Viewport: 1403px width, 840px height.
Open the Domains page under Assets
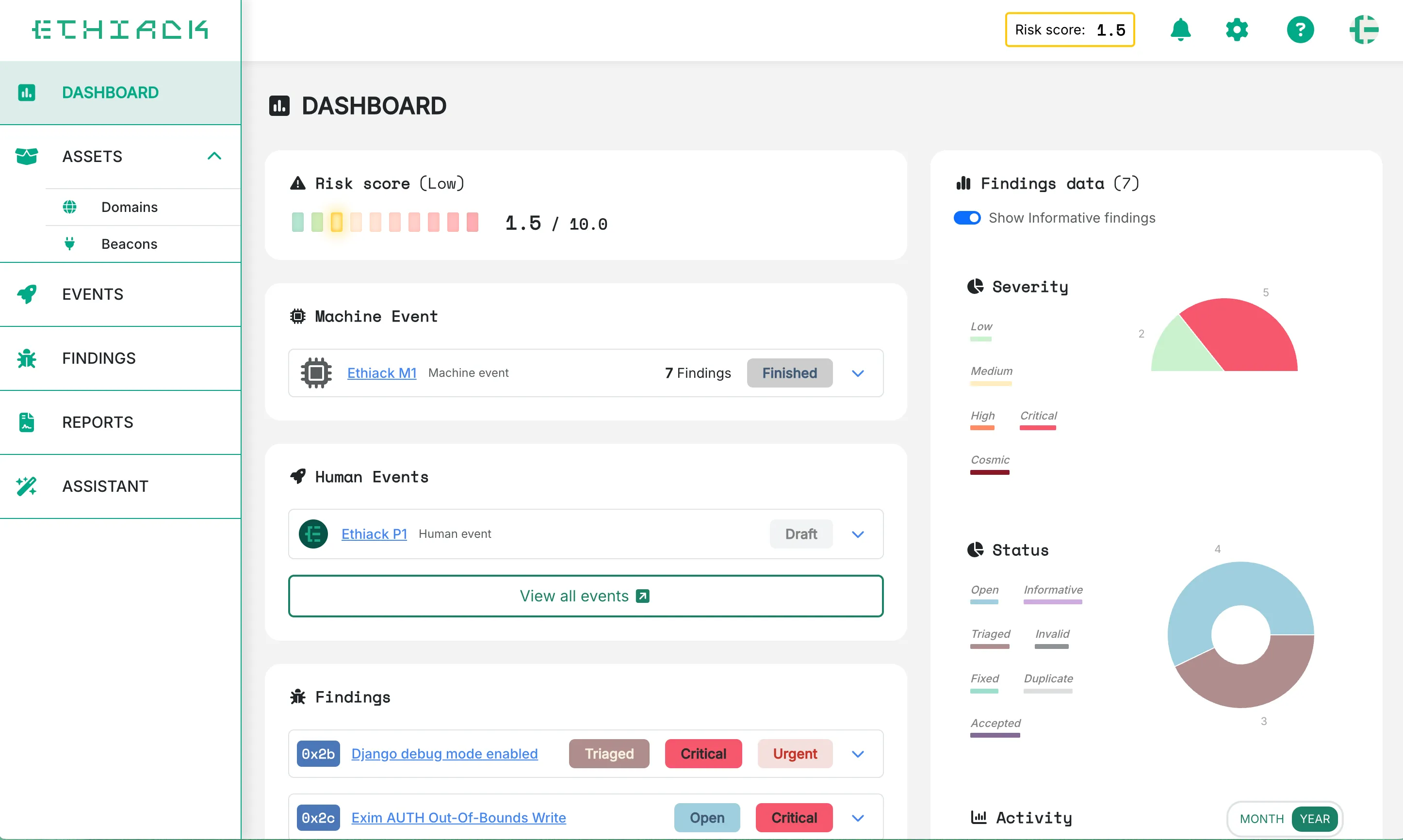[129, 207]
